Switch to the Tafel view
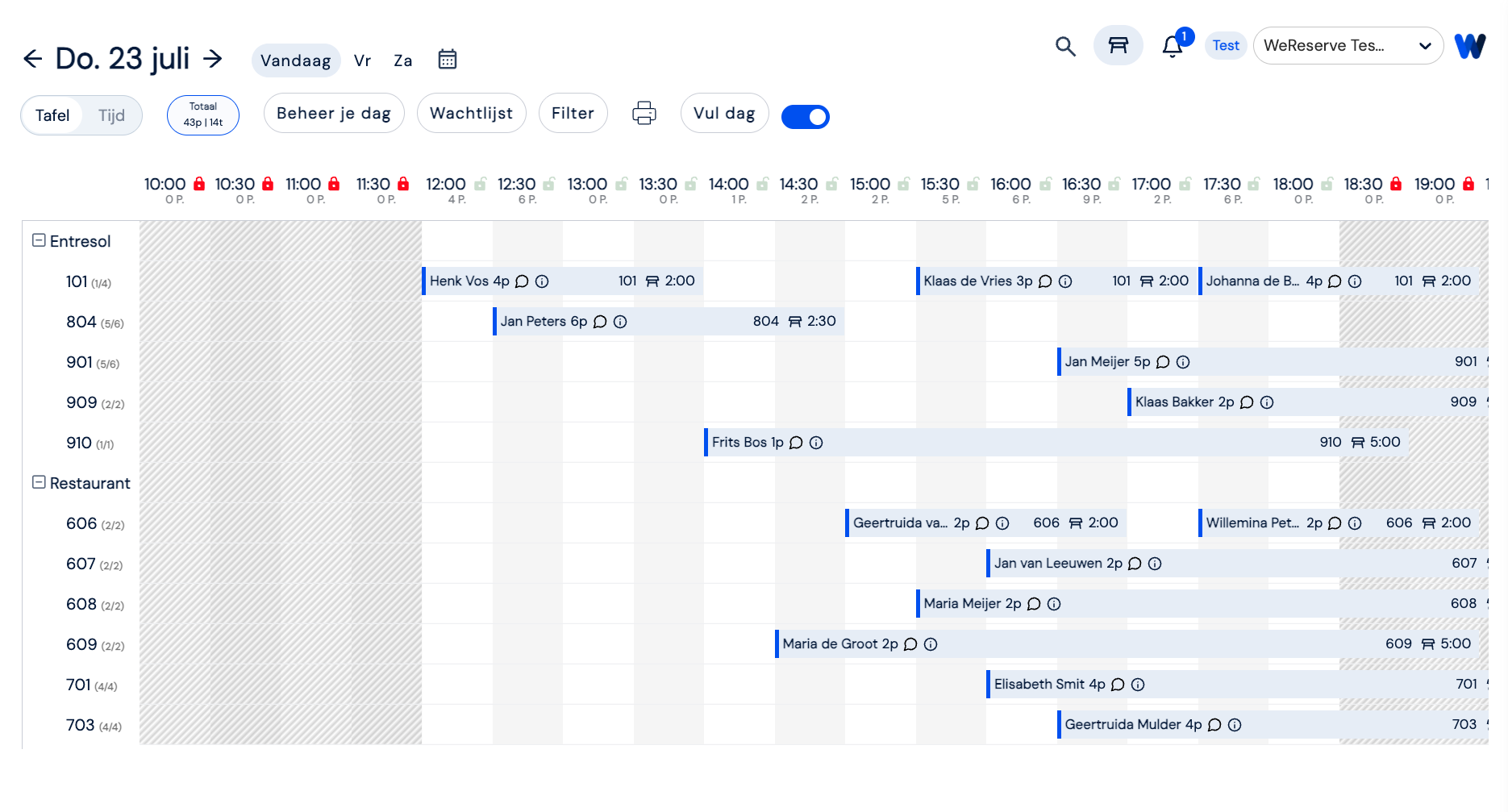 pos(52,115)
